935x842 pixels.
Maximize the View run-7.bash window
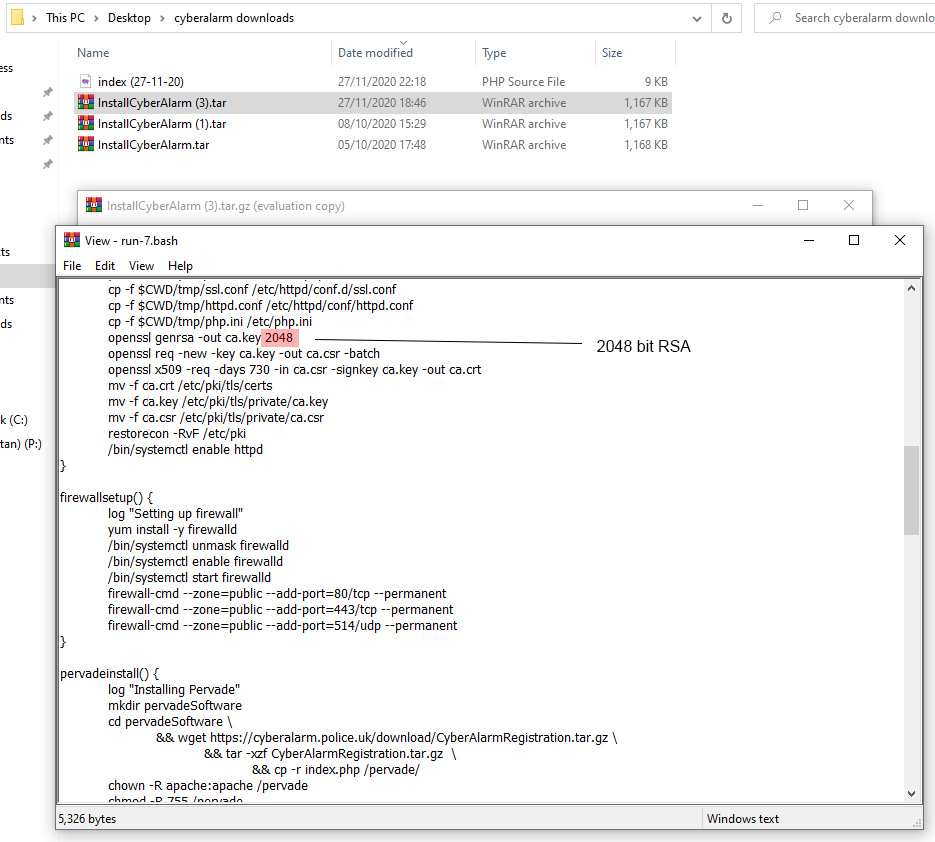click(x=854, y=240)
